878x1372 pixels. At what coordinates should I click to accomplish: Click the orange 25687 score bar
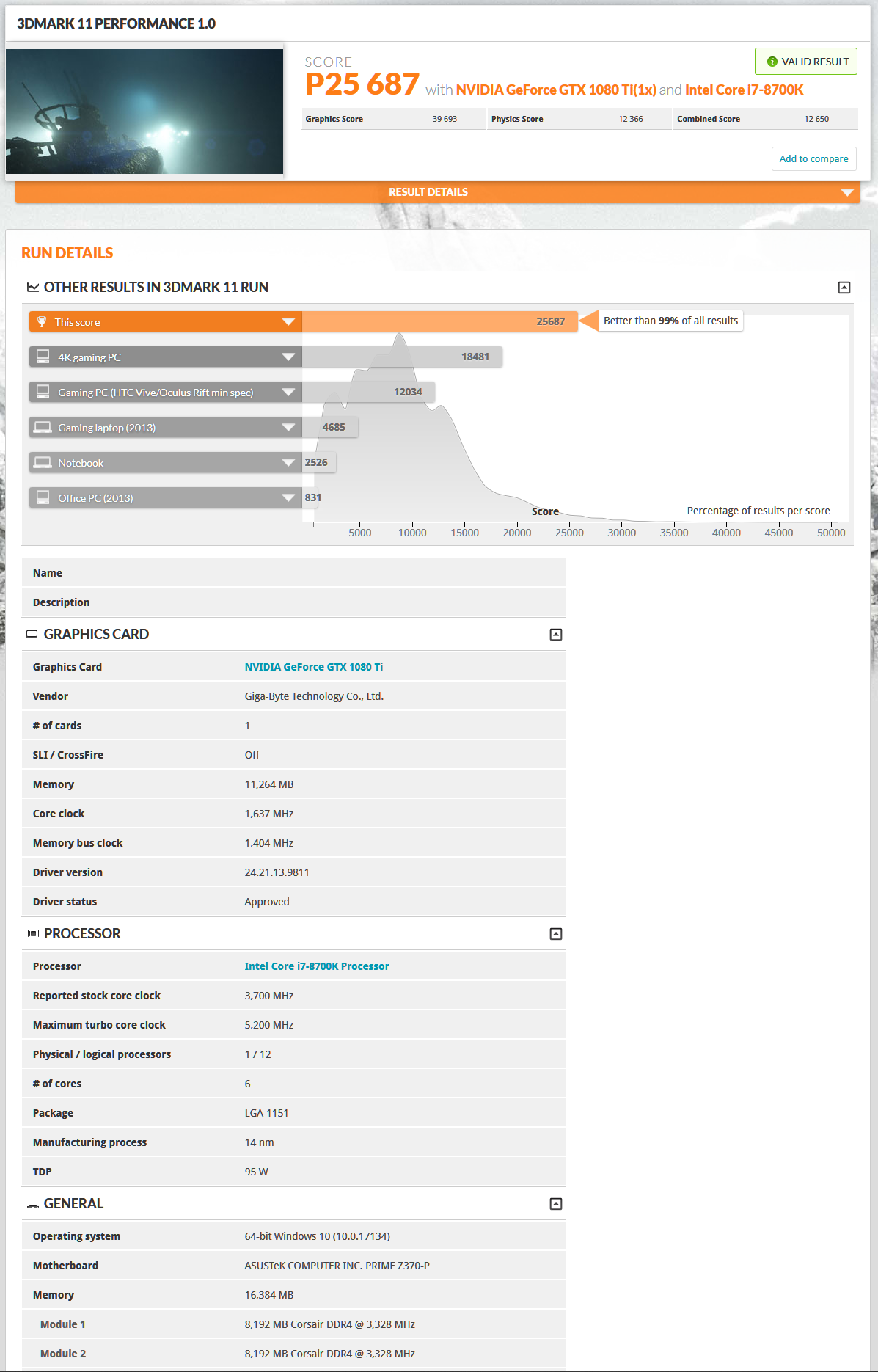(440, 321)
